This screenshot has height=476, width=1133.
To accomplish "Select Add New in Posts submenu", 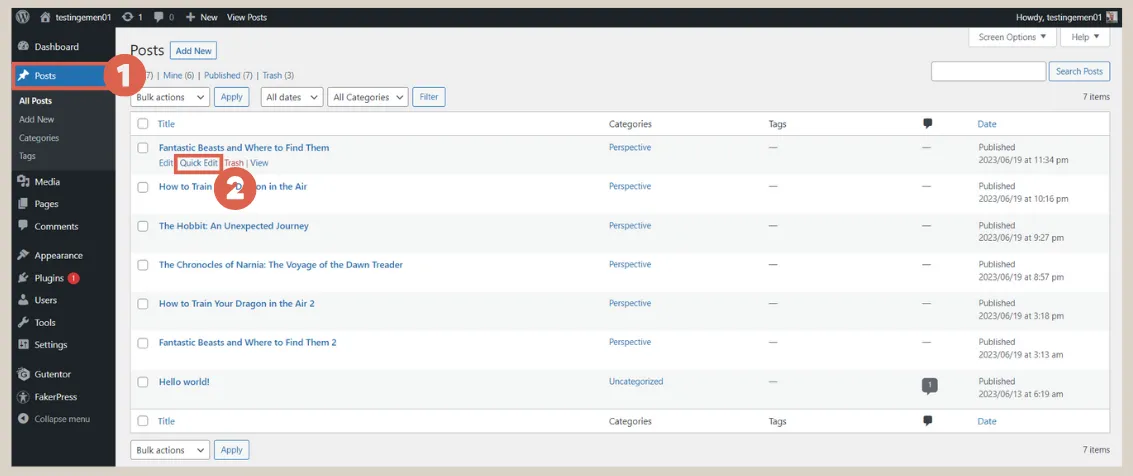I will (x=37, y=119).
